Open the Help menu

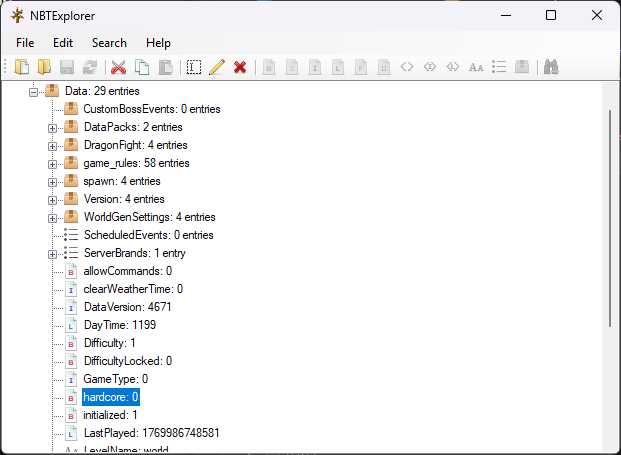point(158,43)
